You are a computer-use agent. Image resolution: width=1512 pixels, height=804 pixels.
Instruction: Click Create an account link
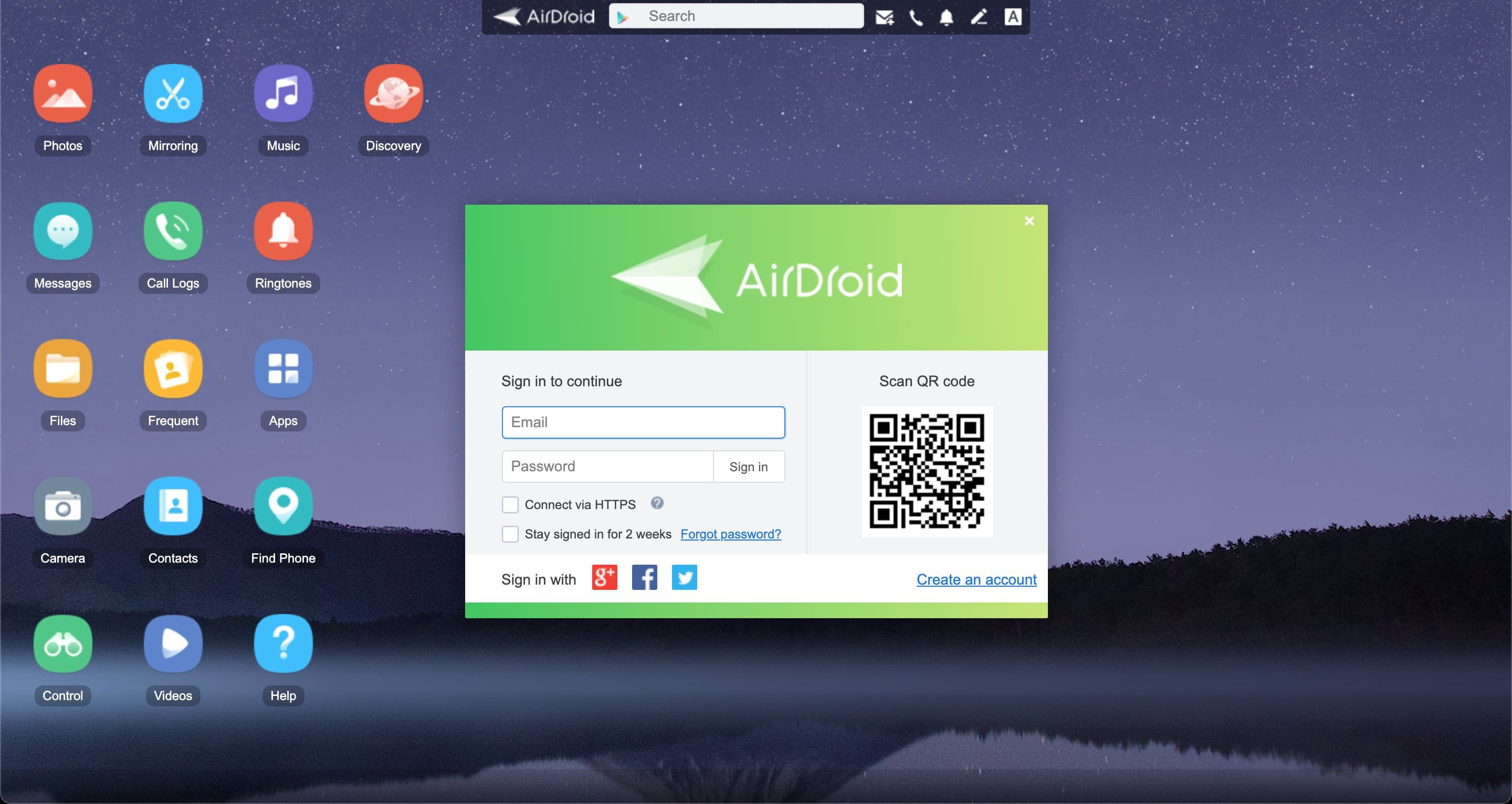(975, 579)
